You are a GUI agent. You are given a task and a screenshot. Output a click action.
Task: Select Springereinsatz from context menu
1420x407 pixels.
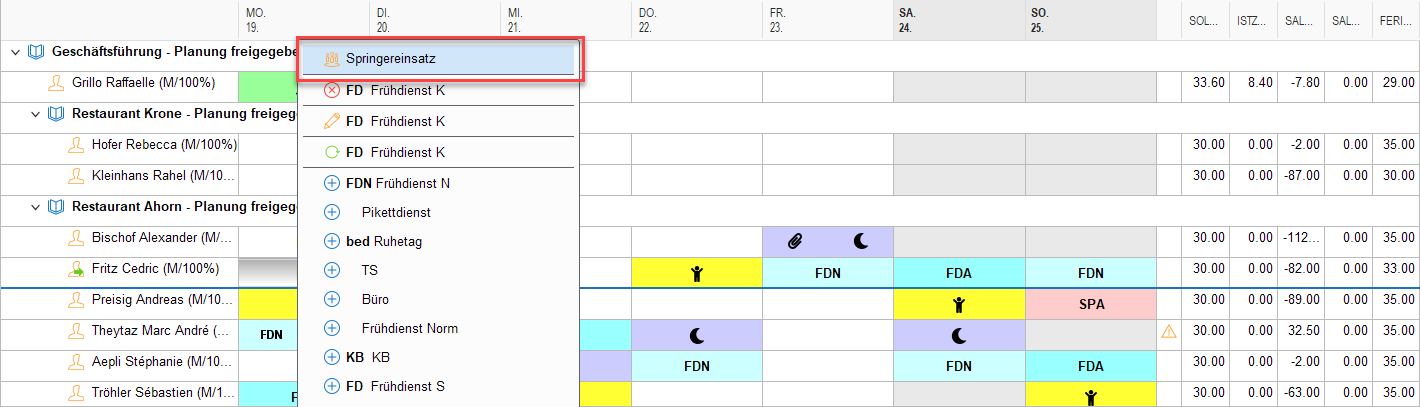tap(438, 59)
